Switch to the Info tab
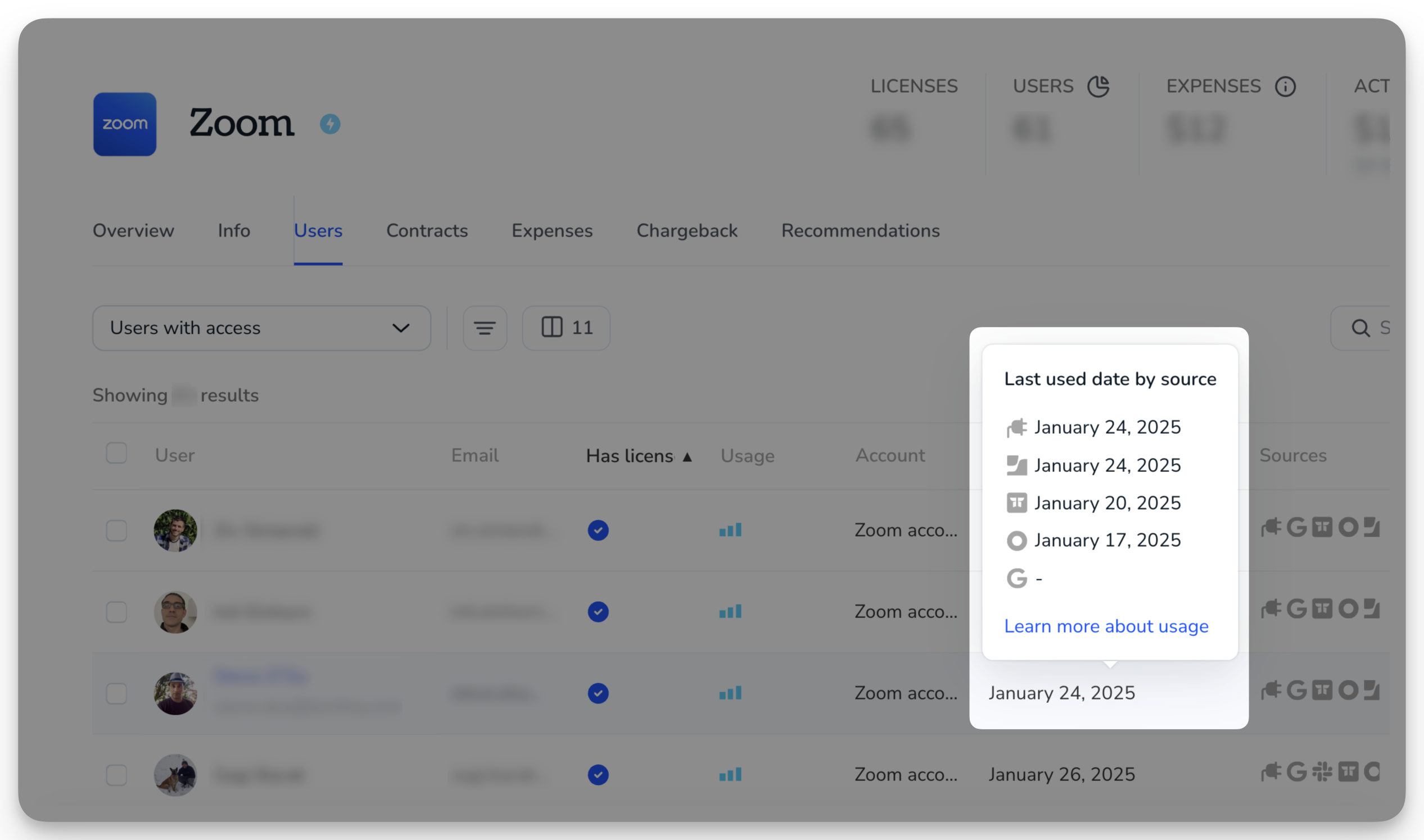The image size is (1424, 840). [234, 230]
